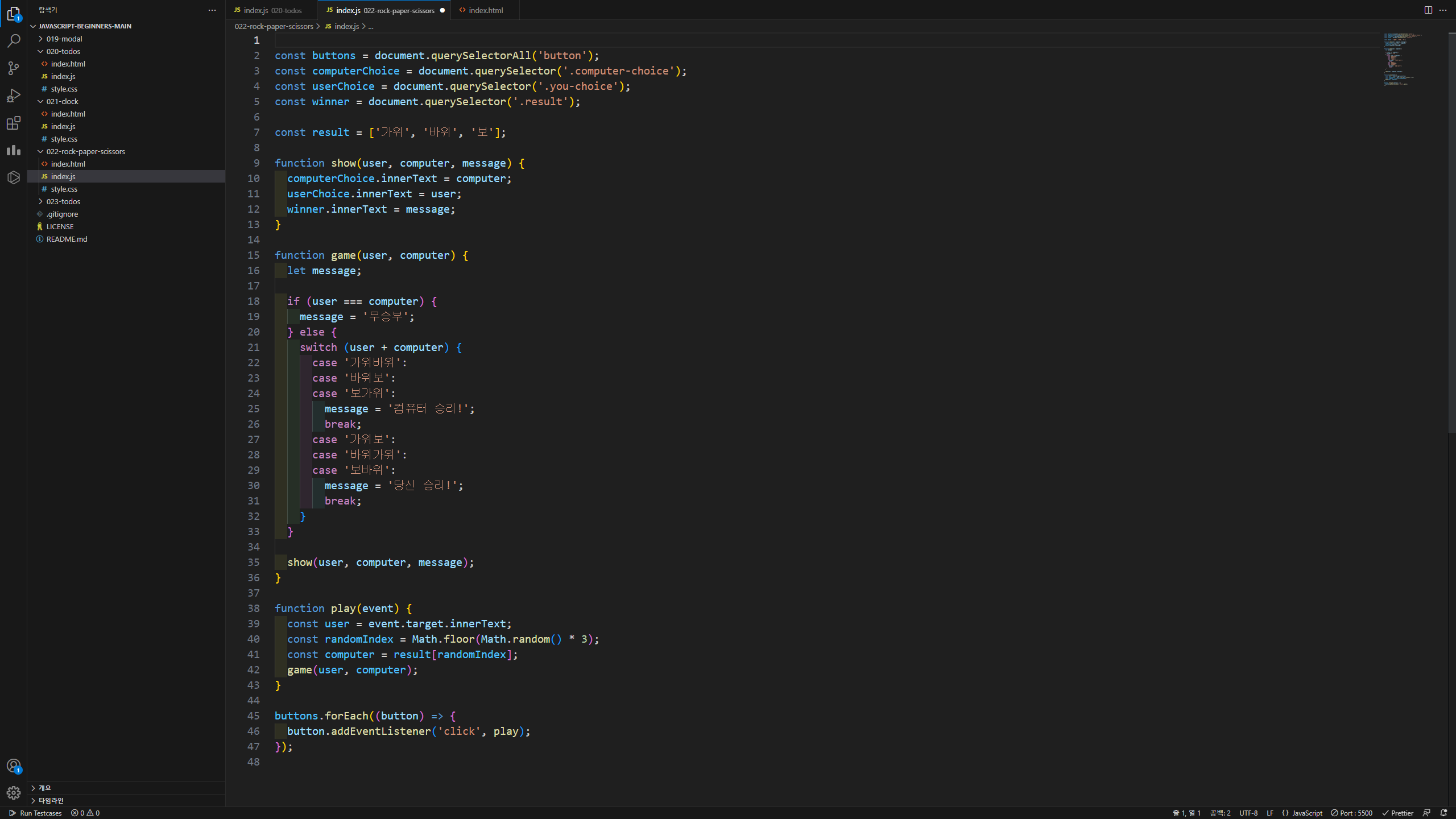Image resolution: width=1456 pixels, height=819 pixels.
Task: Open explorer more actions ellipsis menu
Action: (x=212, y=10)
